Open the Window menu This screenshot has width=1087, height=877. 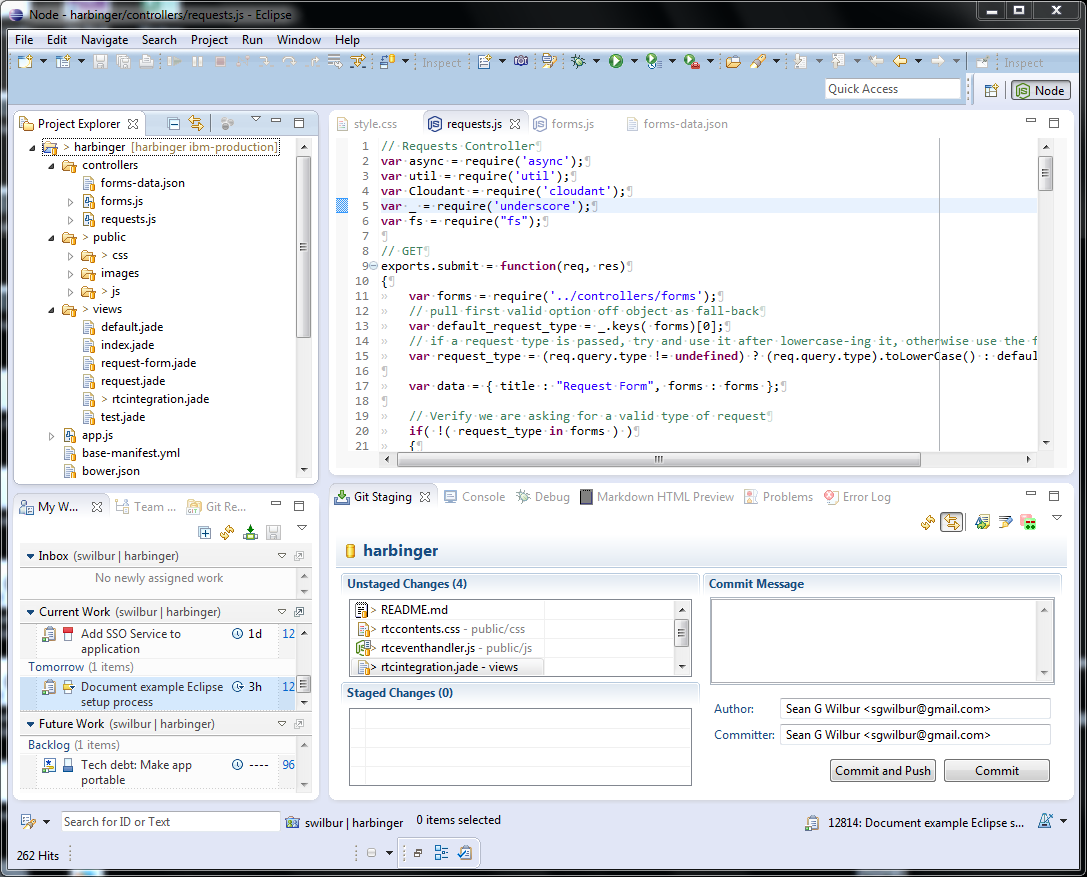pyautogui.click(x=299, y=40)
